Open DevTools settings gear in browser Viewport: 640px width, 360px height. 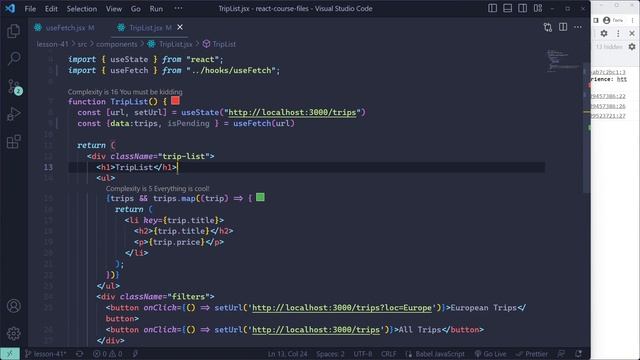[x=604, y=33]
